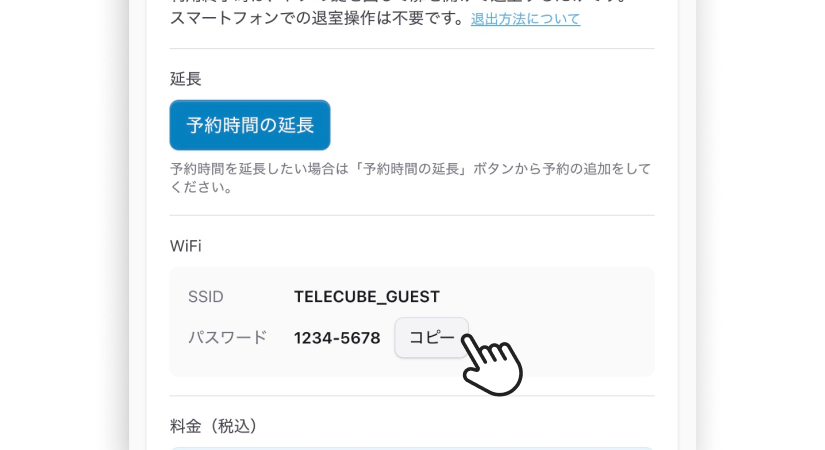
Task: Select the 1234-5678 password text
Action: pyautogui.click(x=337, y=338)
